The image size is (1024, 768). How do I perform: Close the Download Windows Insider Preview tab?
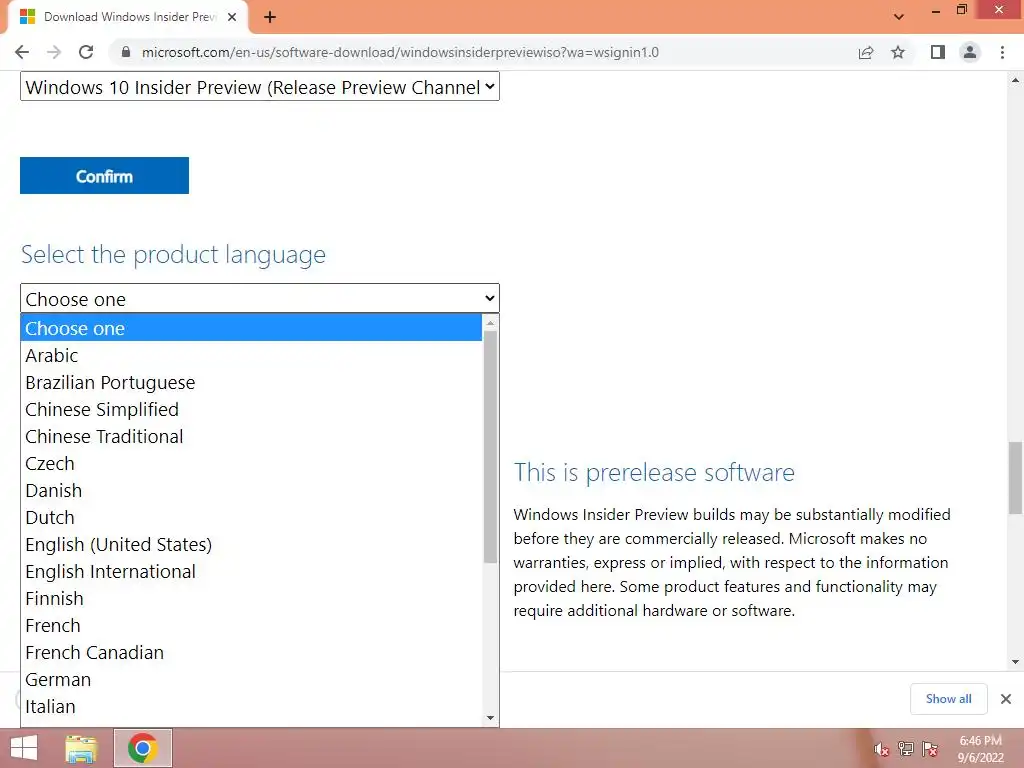point(232,17)
